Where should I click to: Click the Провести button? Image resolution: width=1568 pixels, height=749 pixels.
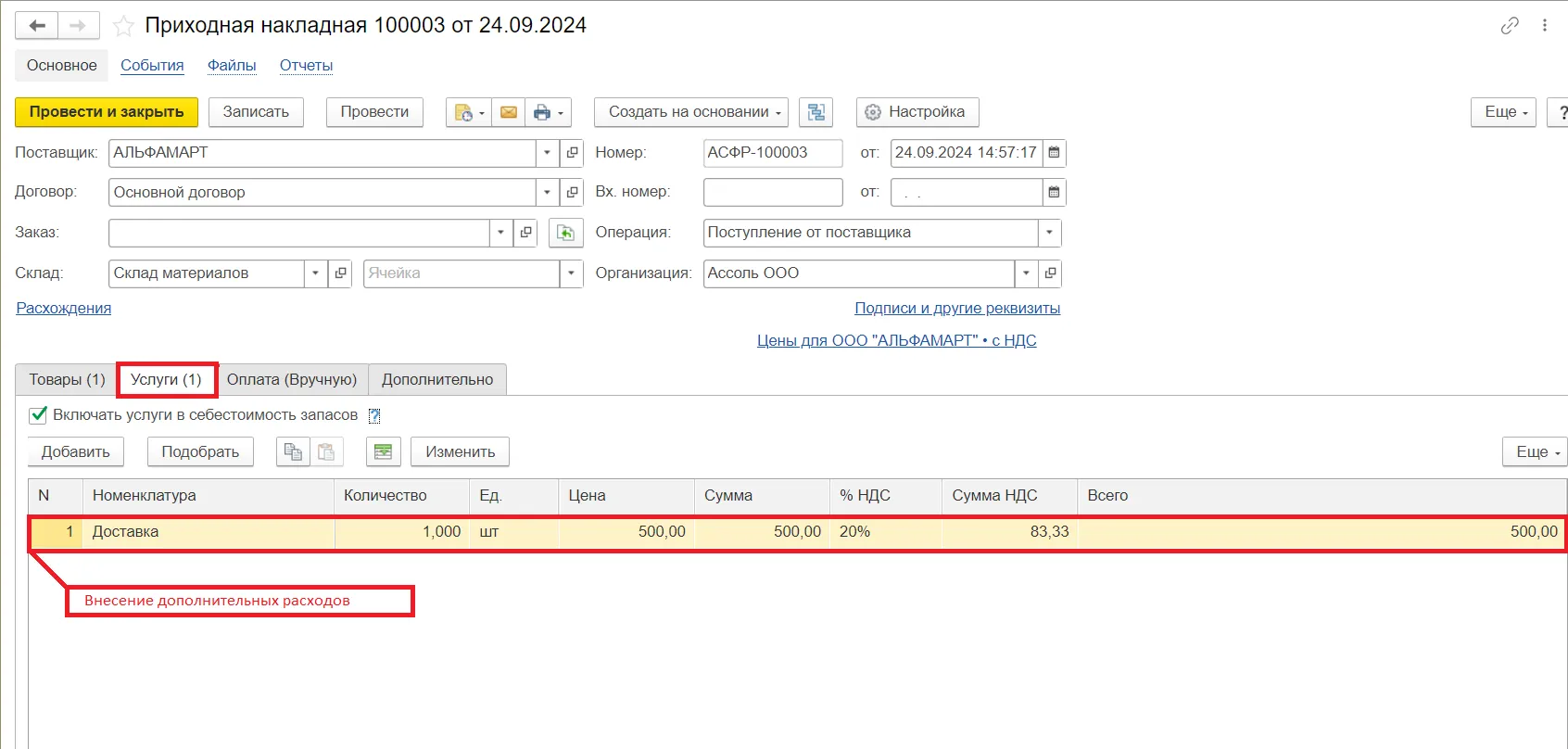pos(374,112)
